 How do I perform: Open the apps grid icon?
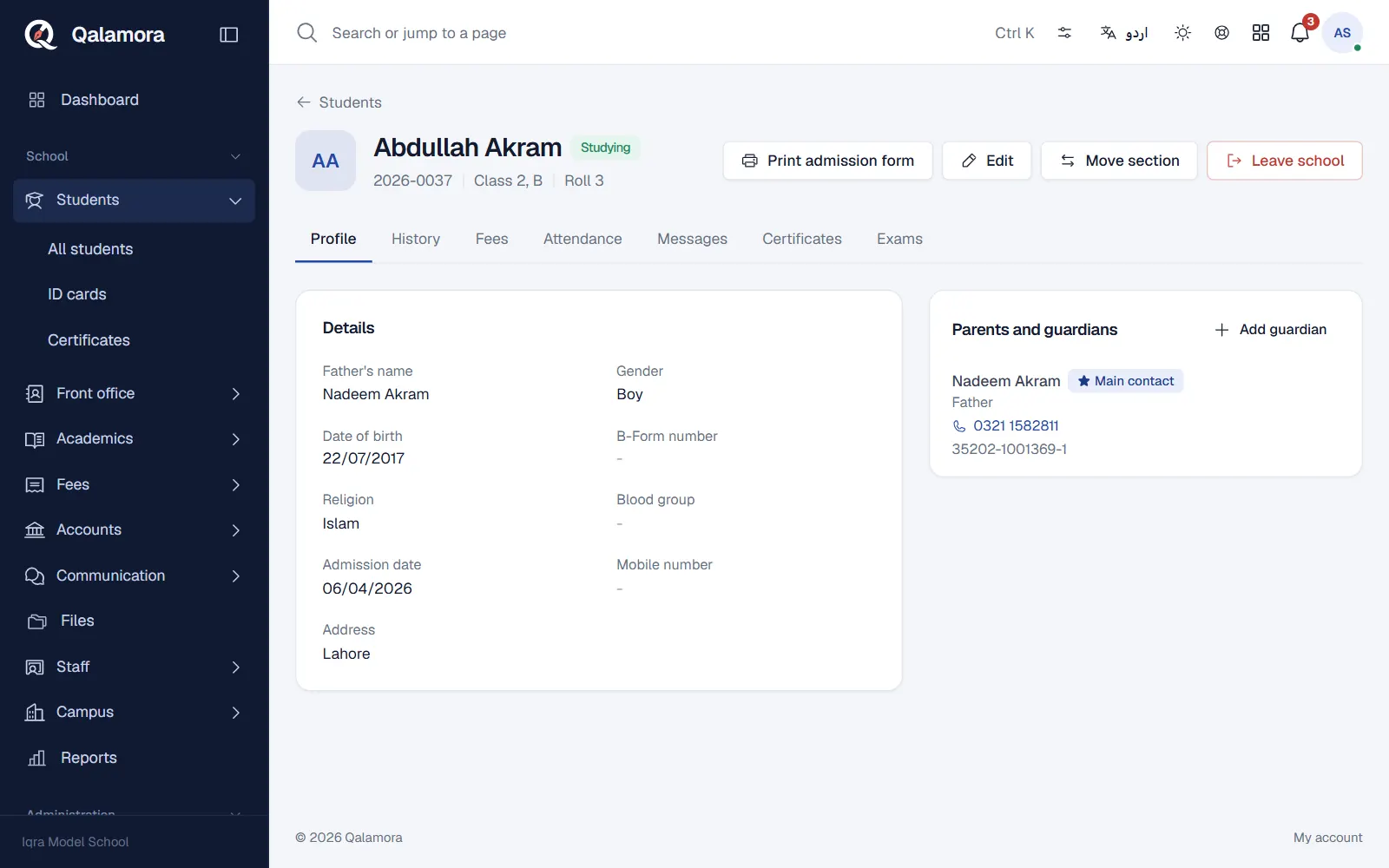1261,33
